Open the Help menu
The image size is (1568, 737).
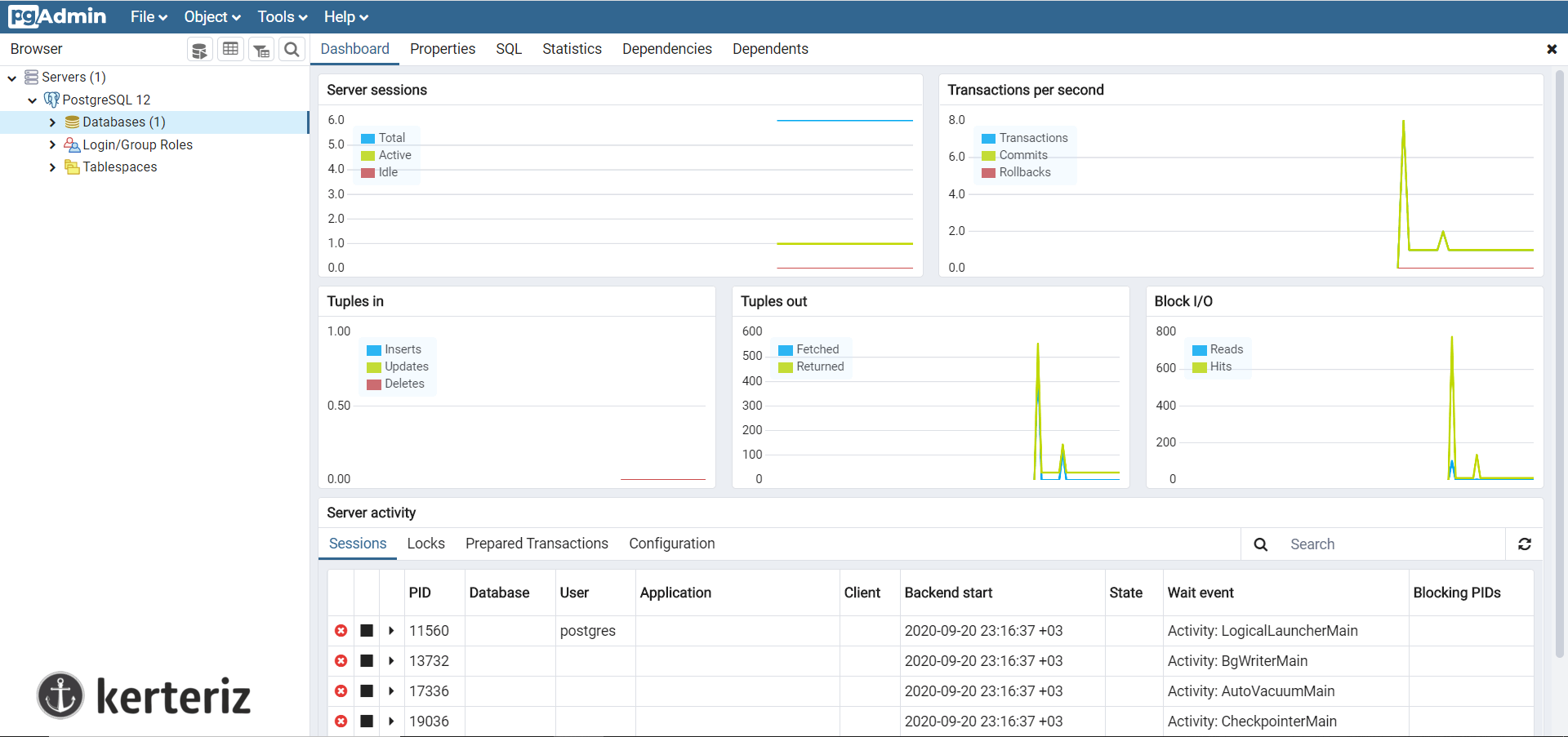346,17
